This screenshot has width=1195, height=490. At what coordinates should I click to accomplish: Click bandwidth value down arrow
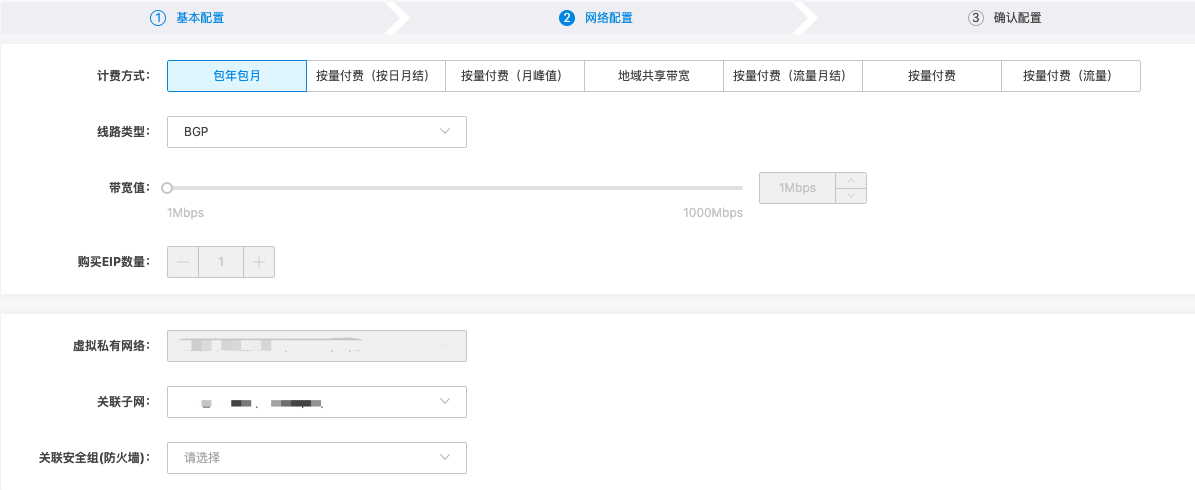(x=850, y=196)
